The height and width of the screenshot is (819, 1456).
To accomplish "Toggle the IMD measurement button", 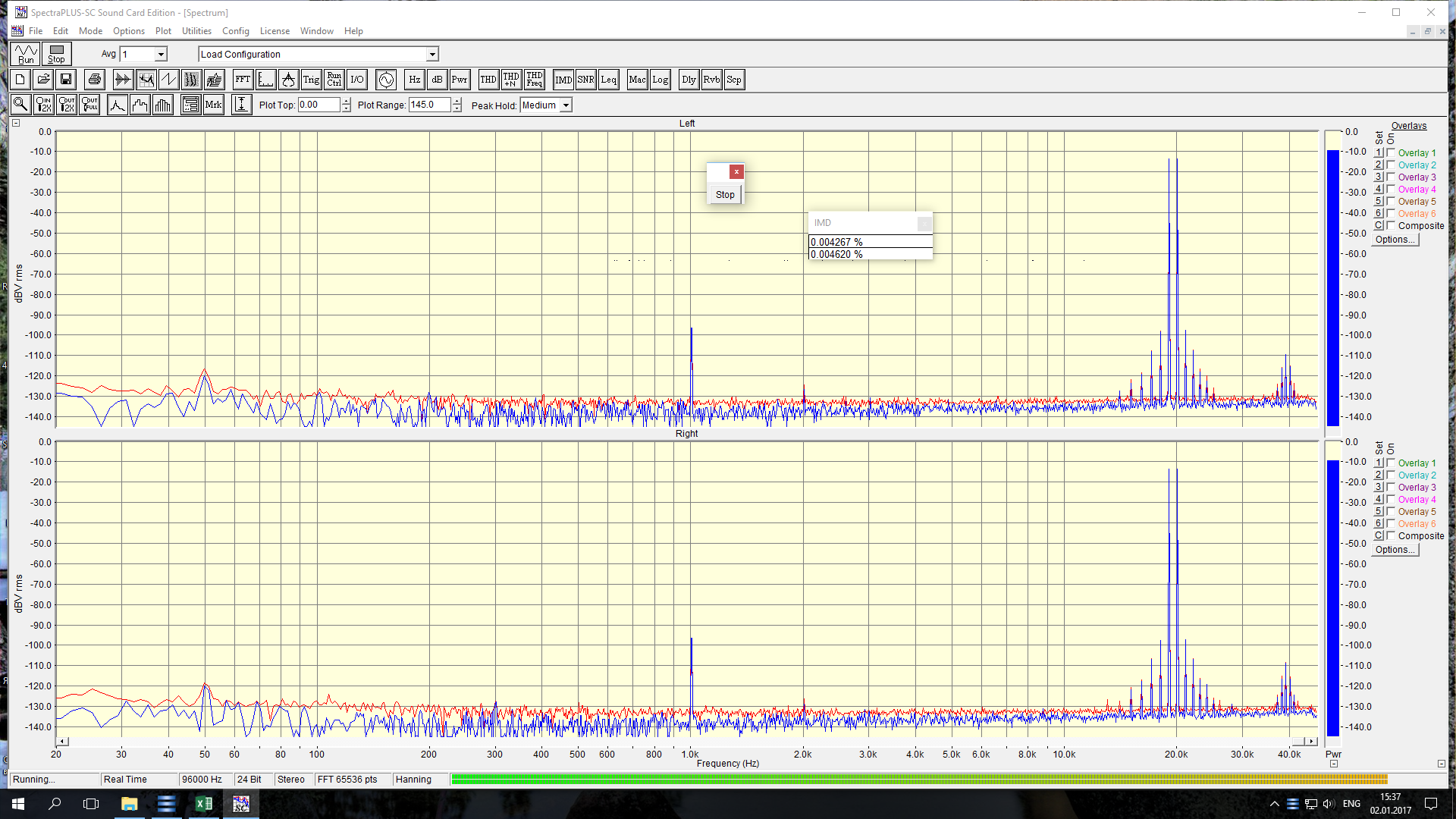I will [x=563, y=80].
